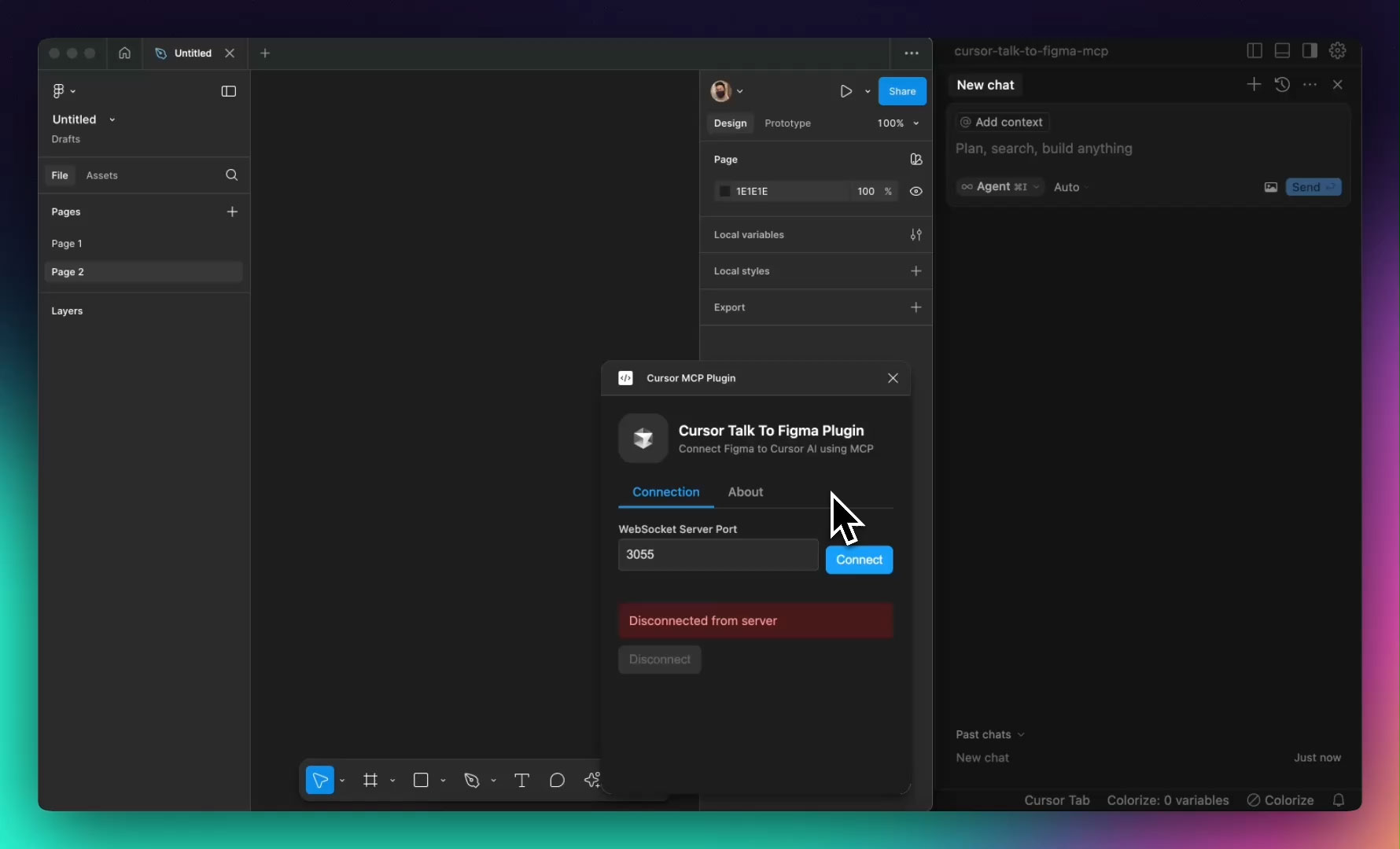Open Cursor chat history icon
The height and width of the screenshot is (849, 1400).
click(1282, 84)
